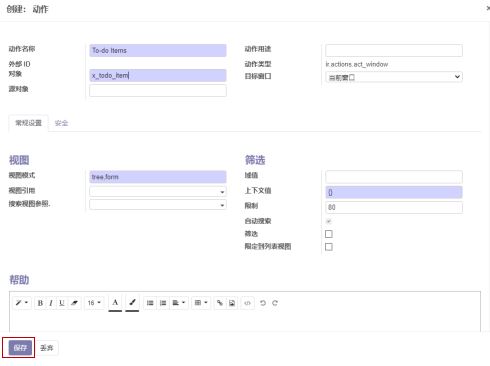490x366 pixels.
Task: Expand the 视图引用 dropdown
Action: tap(158, 191)
